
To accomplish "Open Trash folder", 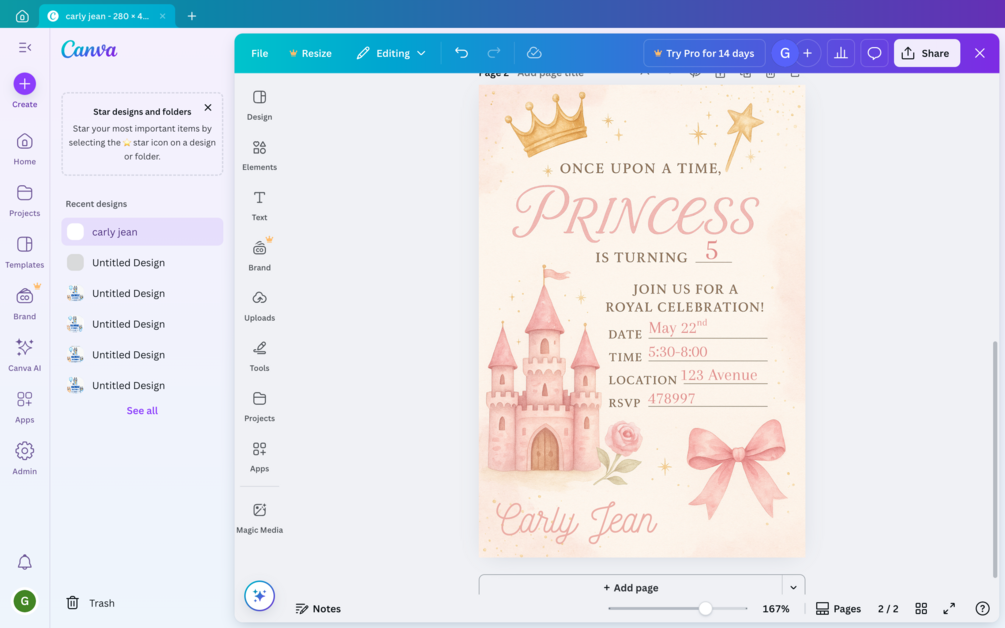I will 90,603.
